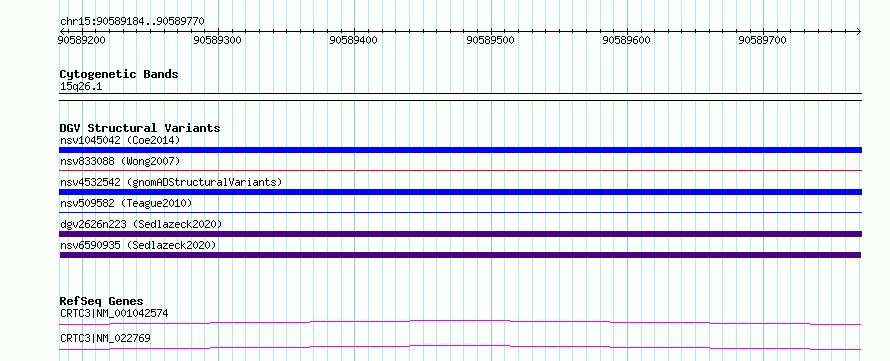This screenshot has width=890, height=361.
Task: Click ruler position 90589400
Action: (354, 41)
